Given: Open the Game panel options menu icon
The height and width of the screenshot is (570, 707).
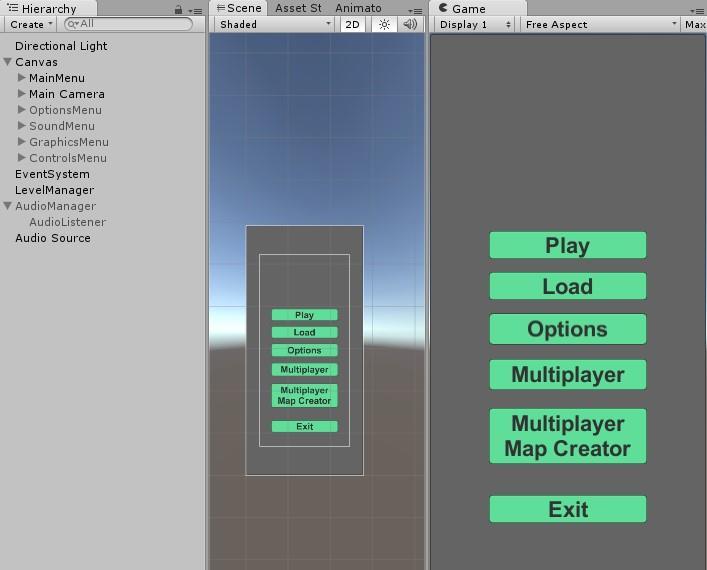Looking at the screenshot, I should coord(697,11).
